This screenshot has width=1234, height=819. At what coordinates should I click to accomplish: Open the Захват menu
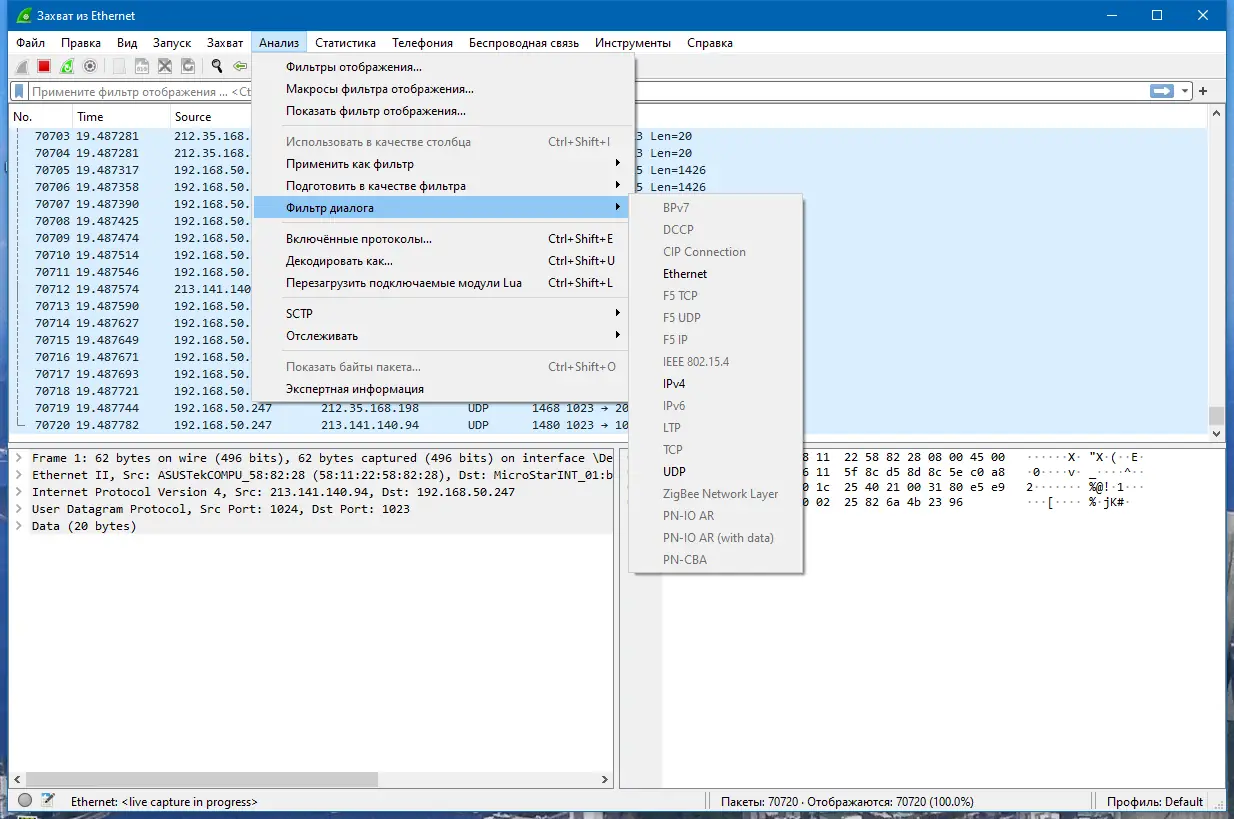(225, 43)
